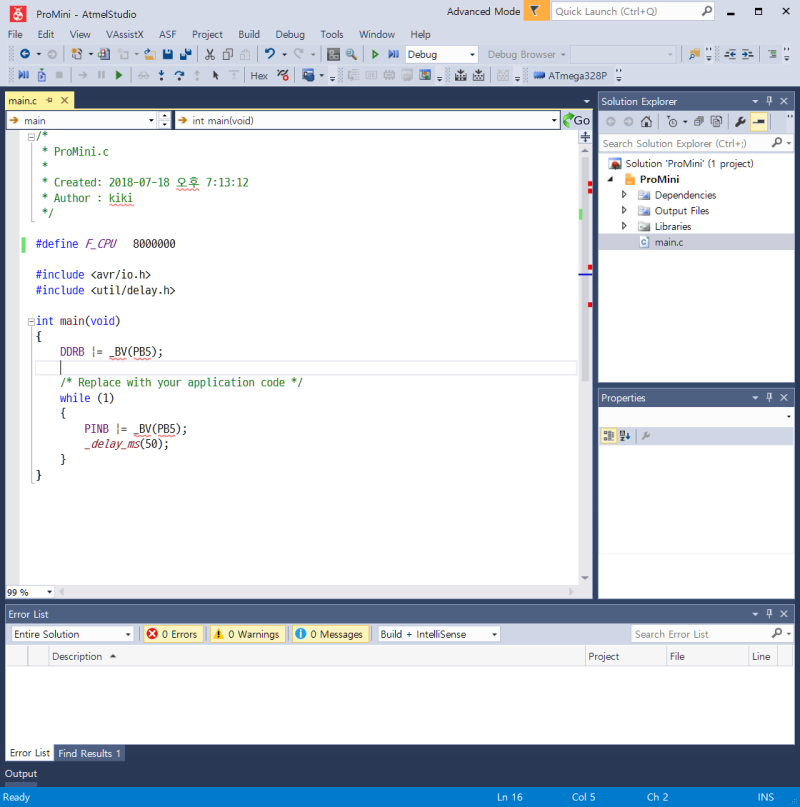Click the Go button in navigation bar
Image resolution: width=800 pixels, height=807 pixels.
coord(576,120)
